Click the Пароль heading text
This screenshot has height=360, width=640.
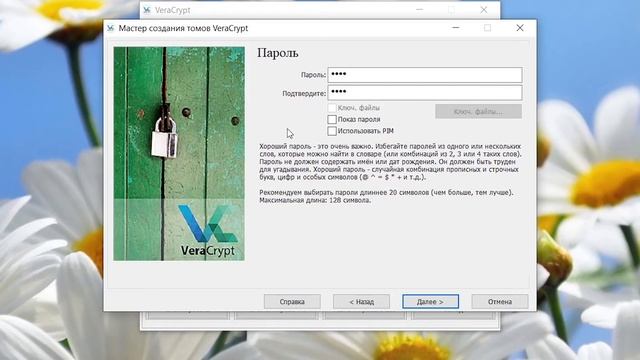click(x=278, y=53)
